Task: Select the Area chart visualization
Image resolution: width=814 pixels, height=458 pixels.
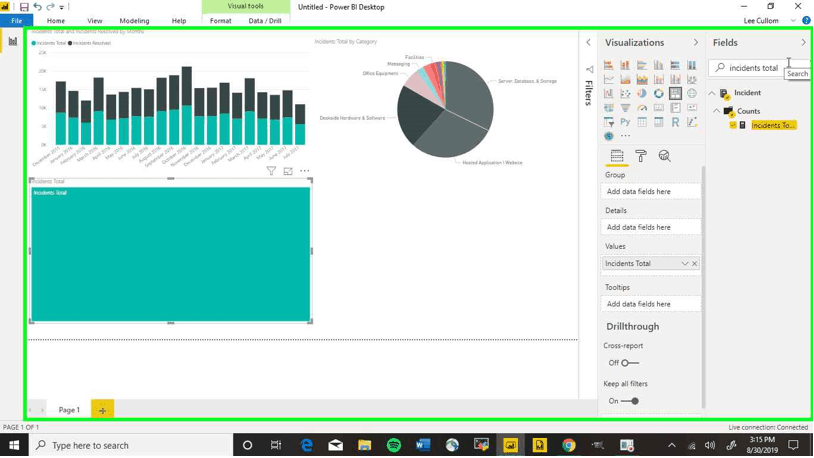Action: coord(625,79)
